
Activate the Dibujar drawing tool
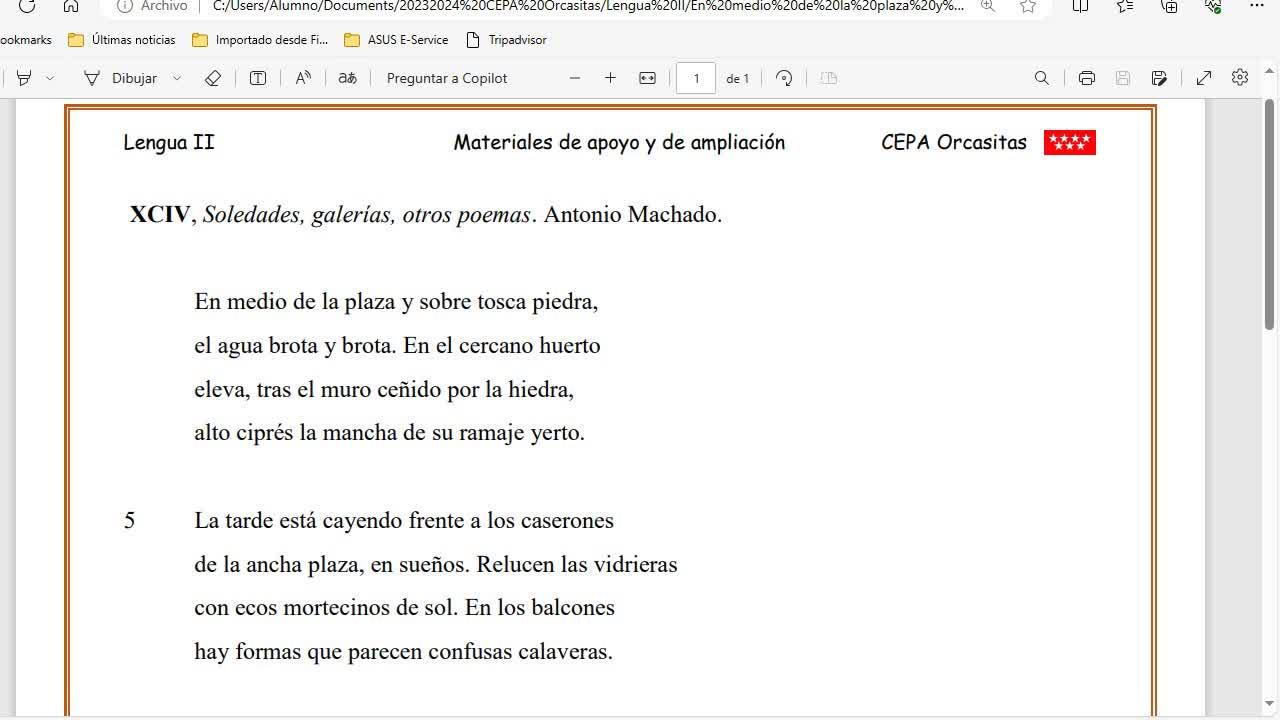pyautogui.click(x=120, y=78)
